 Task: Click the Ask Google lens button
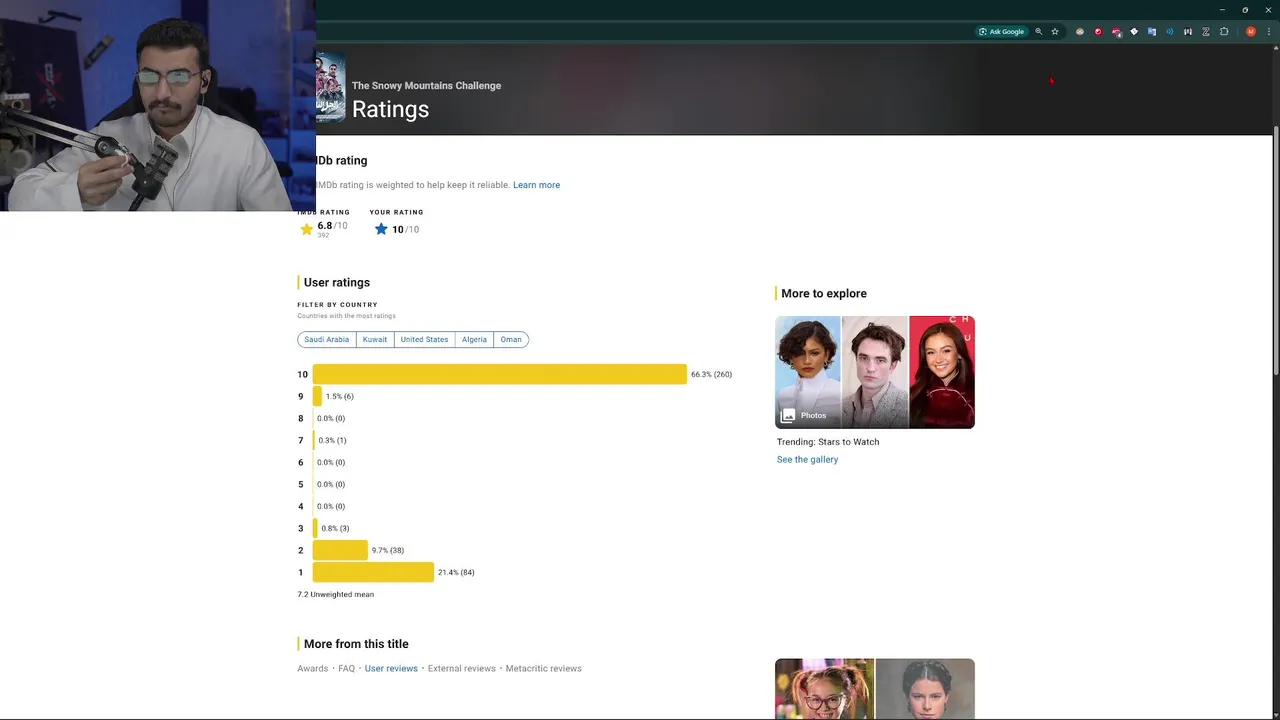pyautogui.click(x=1001, y=31)
